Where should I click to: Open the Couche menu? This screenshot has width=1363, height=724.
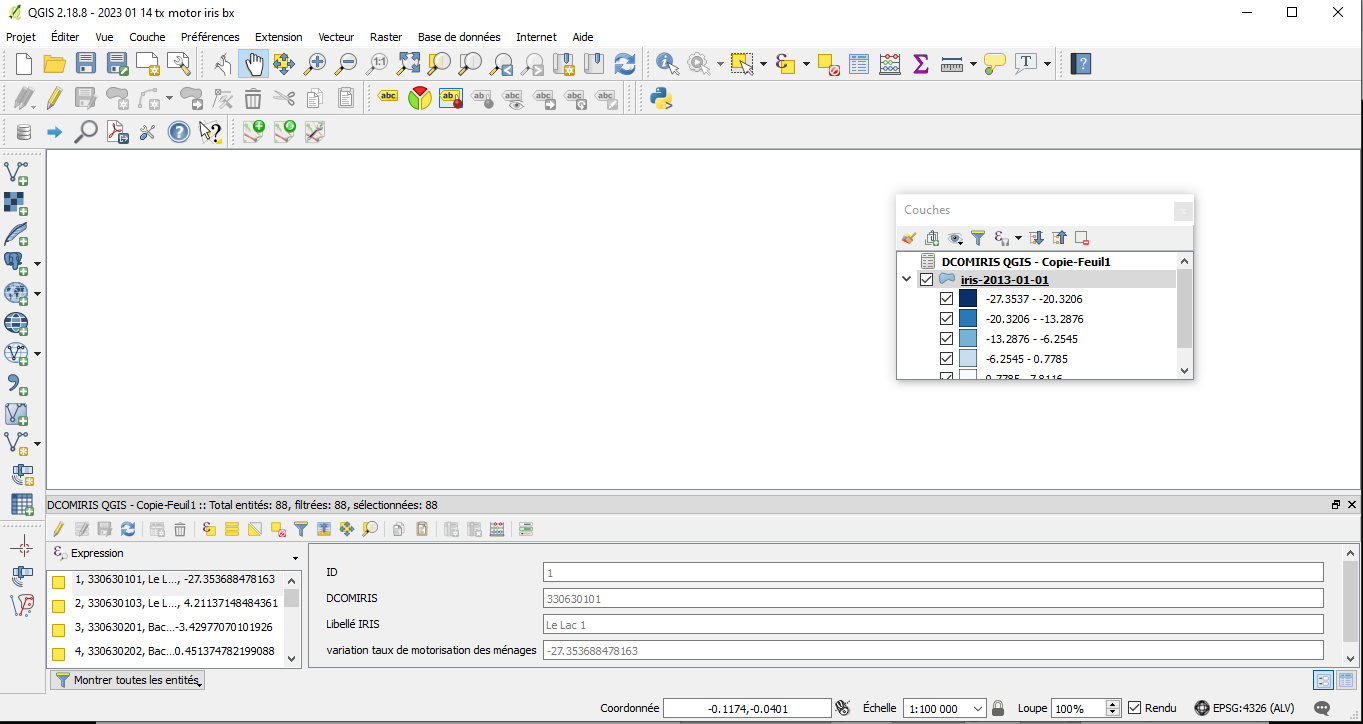147,37
